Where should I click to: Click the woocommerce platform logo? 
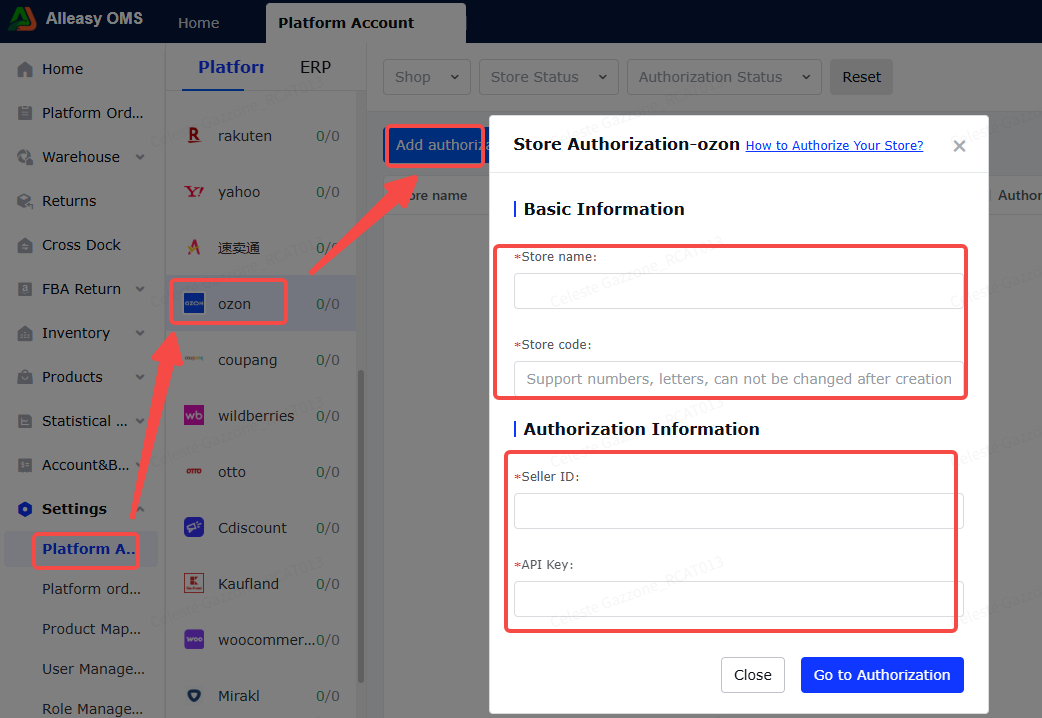coord(194,639)
